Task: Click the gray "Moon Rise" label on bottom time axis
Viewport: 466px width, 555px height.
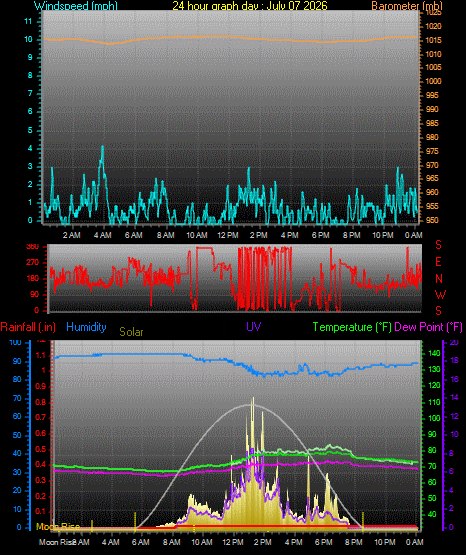Action: point(56,542)
